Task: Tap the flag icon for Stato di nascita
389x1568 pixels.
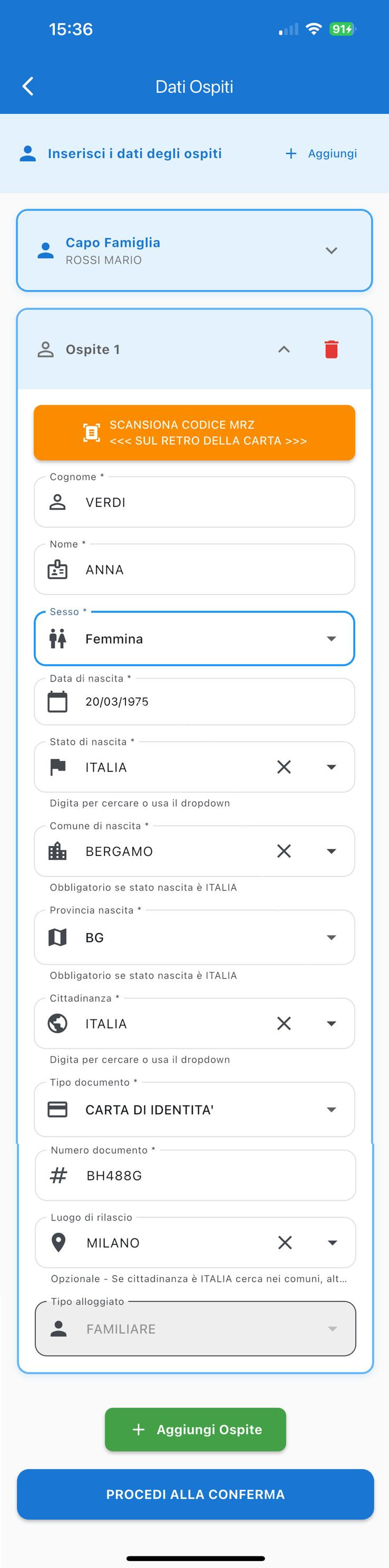Action: point(58,767)
